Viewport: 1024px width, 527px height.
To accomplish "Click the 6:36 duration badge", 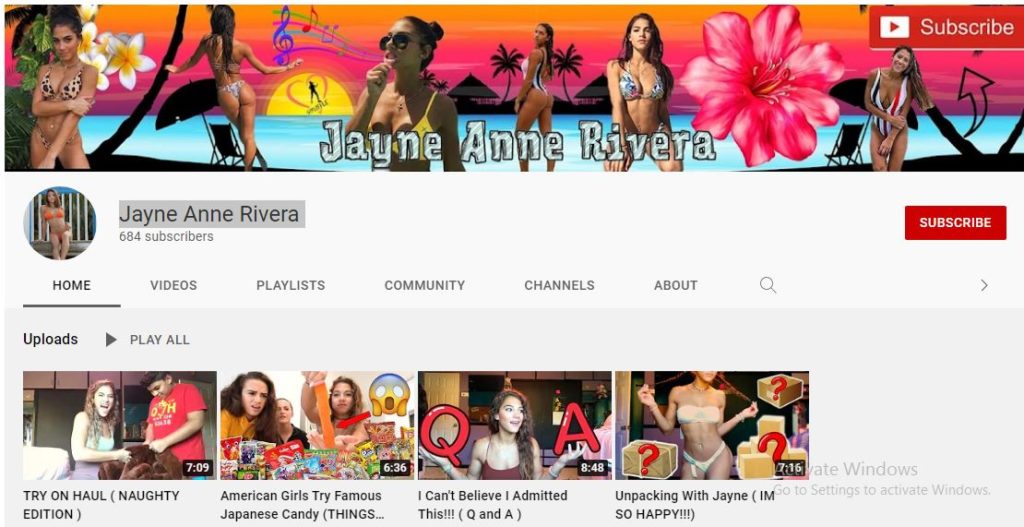I will pos(394,468).
